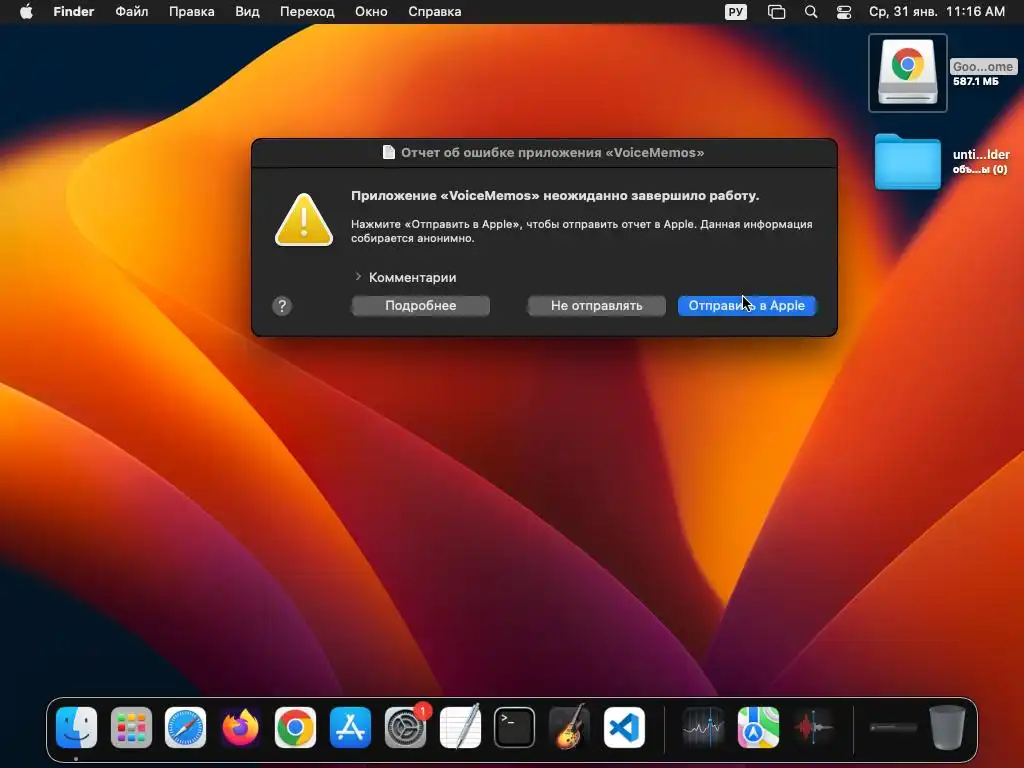Viewport: 1024px width, 768px height.
Task: Launch Terminal from the Dock
Action: pyautogui.click(x=515, y=727)
